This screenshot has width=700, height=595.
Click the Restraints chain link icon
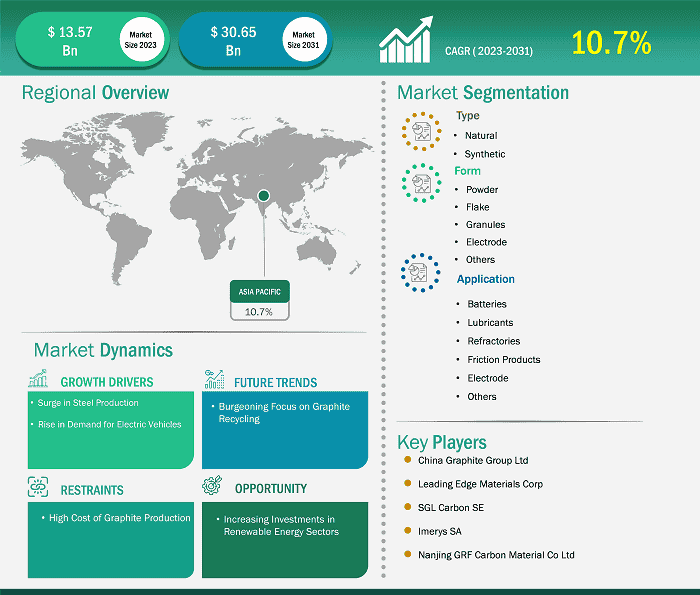[x=38, y=487]
